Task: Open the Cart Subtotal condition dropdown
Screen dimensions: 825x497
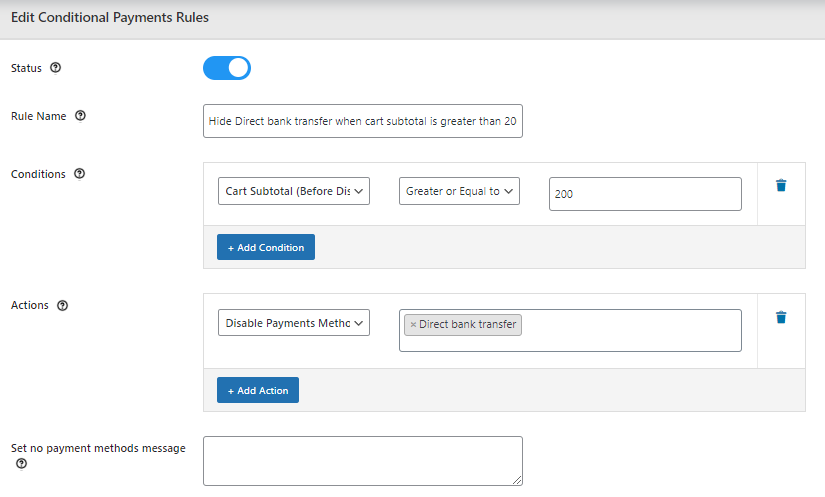Action: [x=294, y=191]
